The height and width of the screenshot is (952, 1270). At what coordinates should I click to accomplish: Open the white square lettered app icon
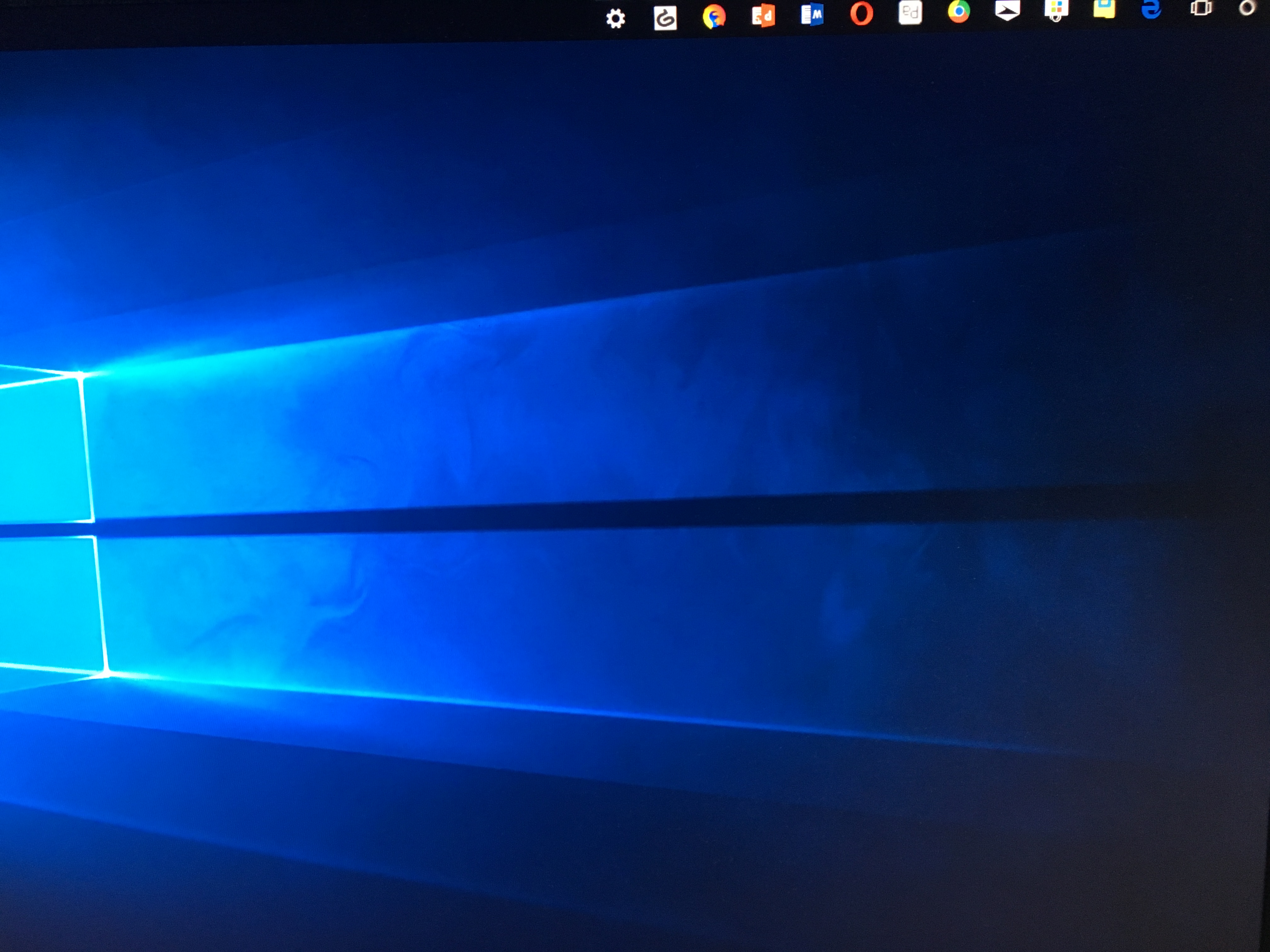910,12
